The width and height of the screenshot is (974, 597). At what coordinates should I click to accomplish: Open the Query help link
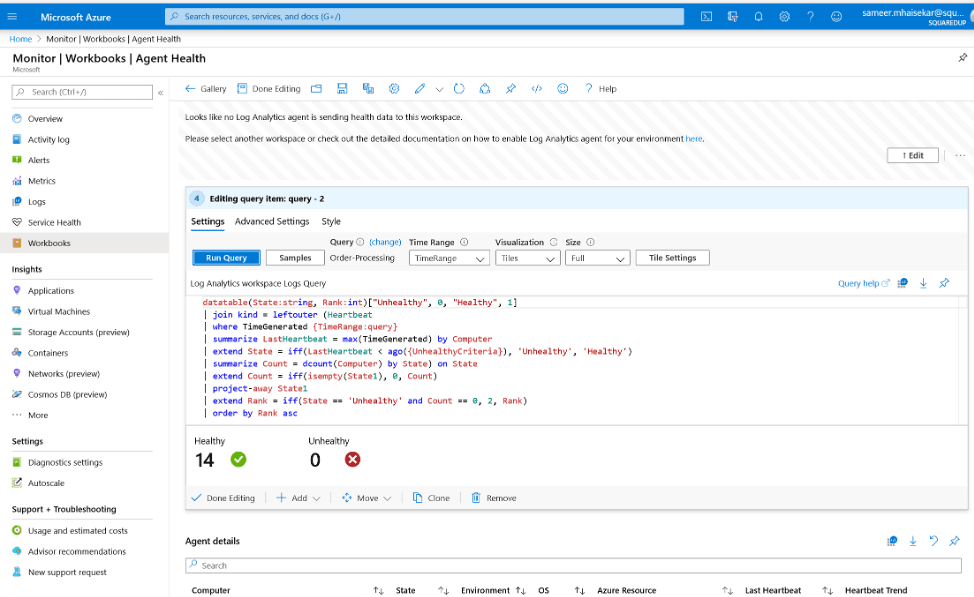pyautogui.click(x=863, y=283)
